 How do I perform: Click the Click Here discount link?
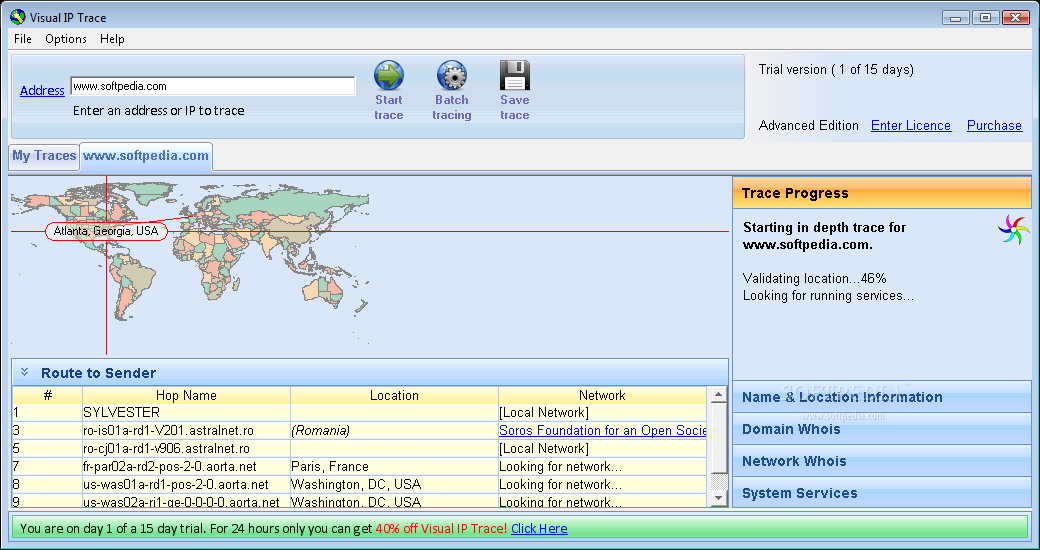(539, 529)
